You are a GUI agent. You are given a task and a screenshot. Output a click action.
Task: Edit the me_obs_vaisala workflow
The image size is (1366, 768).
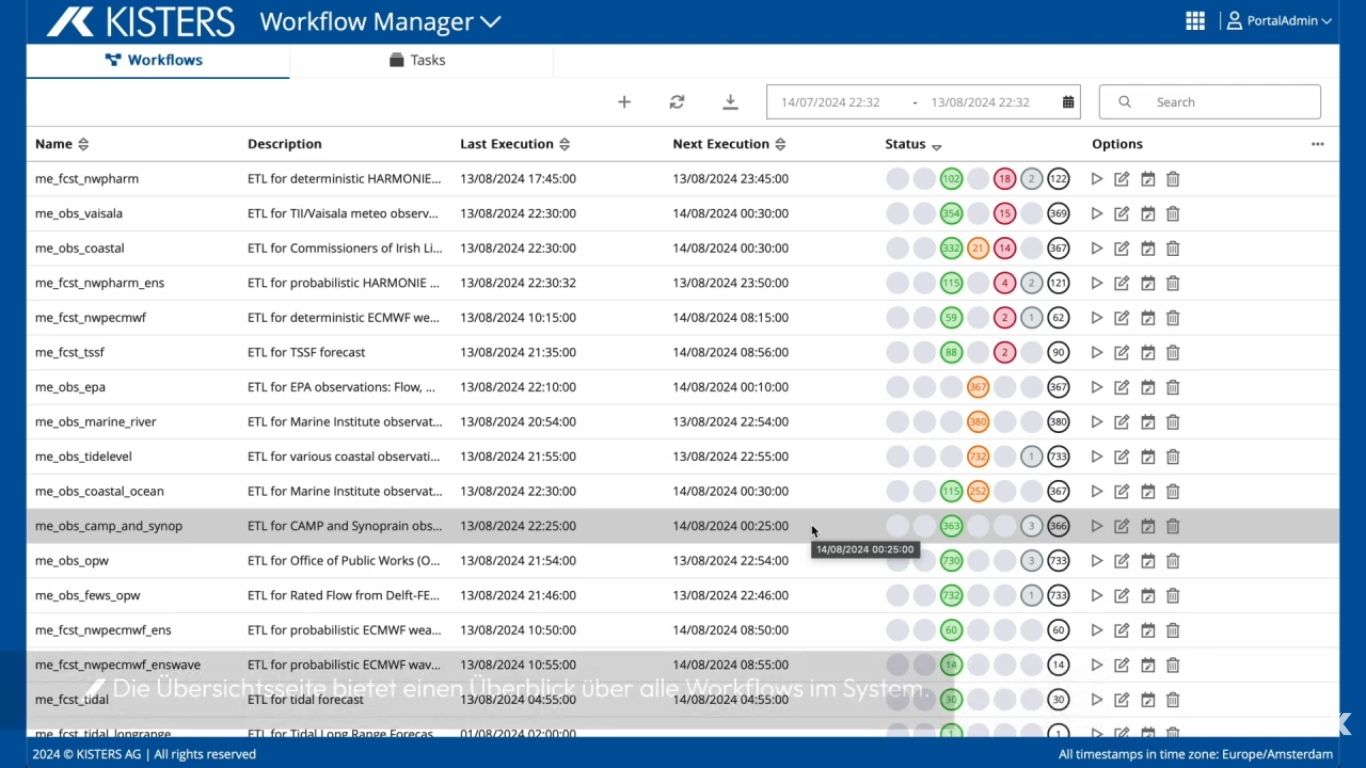pyautogui.click(x=1122, y=214)
